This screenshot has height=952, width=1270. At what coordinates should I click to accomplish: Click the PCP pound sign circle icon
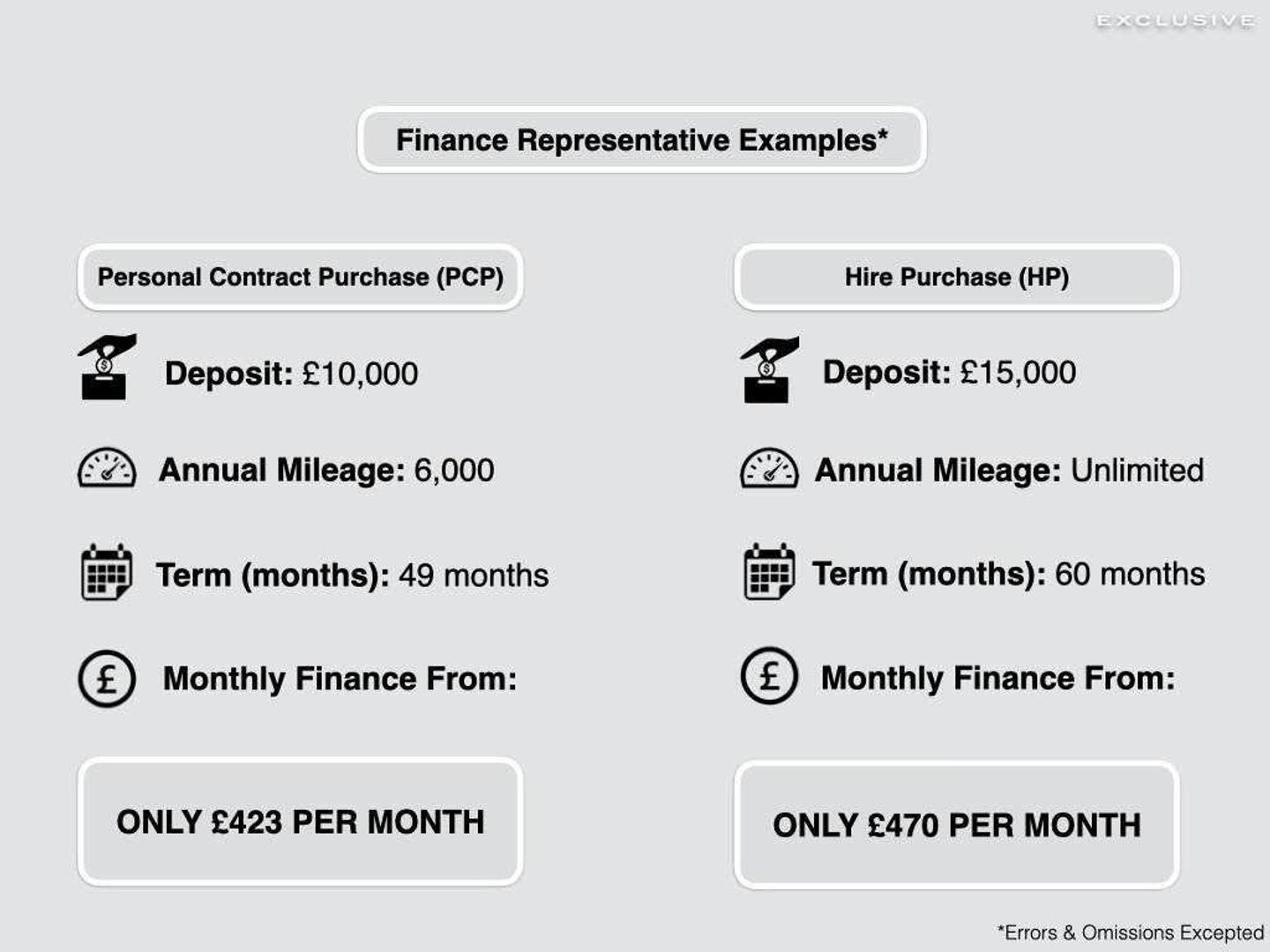click(107, 679)
